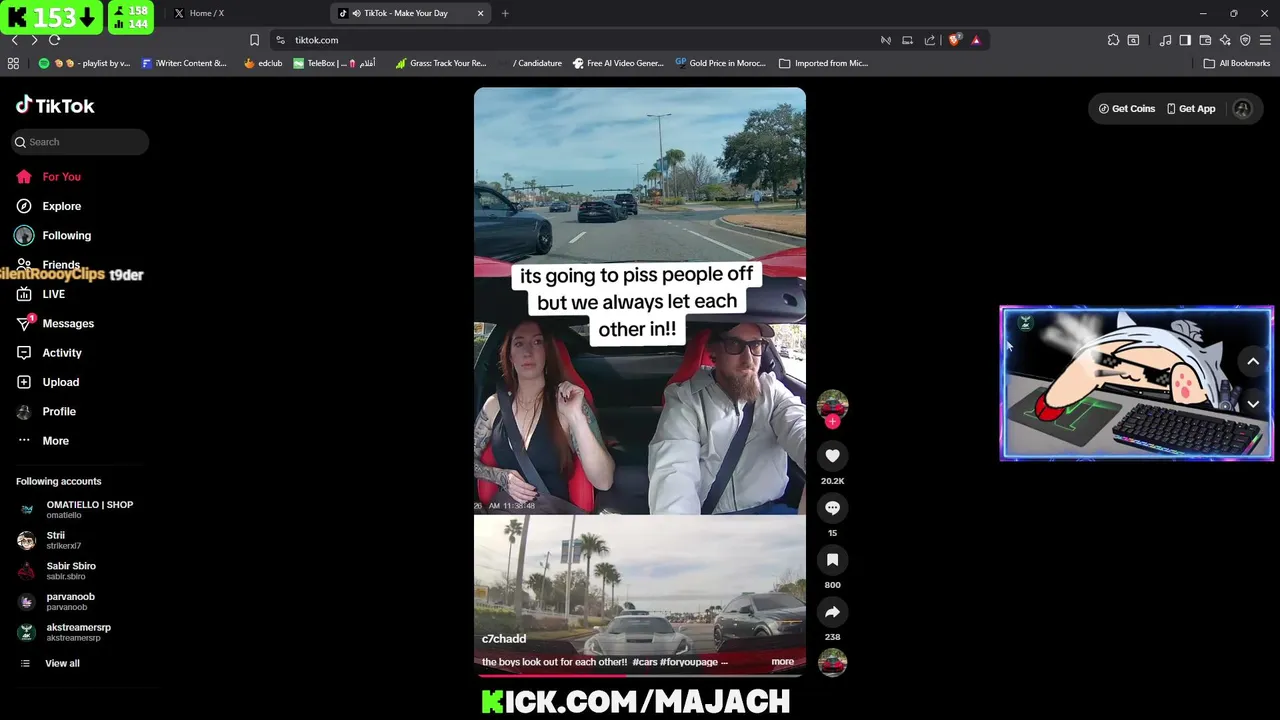Viewport: 1280px width, 720px height.
Task: Open LIVE section
Action: (40, 294)
